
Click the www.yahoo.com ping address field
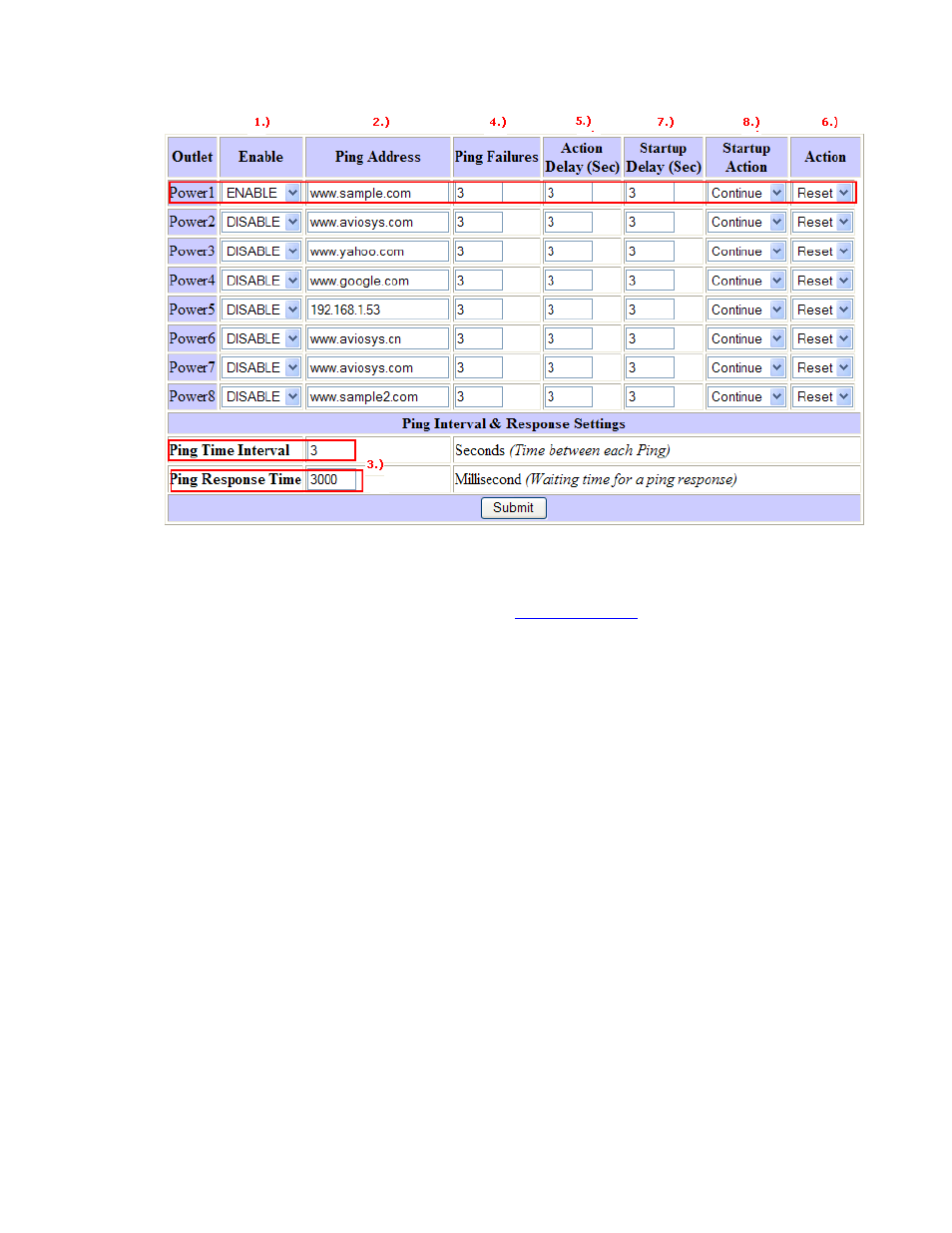pos(377,252)
